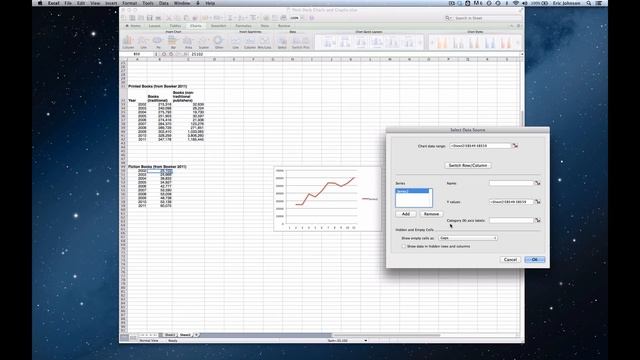This screenshot has height=360, width=640.
Task: Open the Formulas ribbon tab
Action: 243,26
